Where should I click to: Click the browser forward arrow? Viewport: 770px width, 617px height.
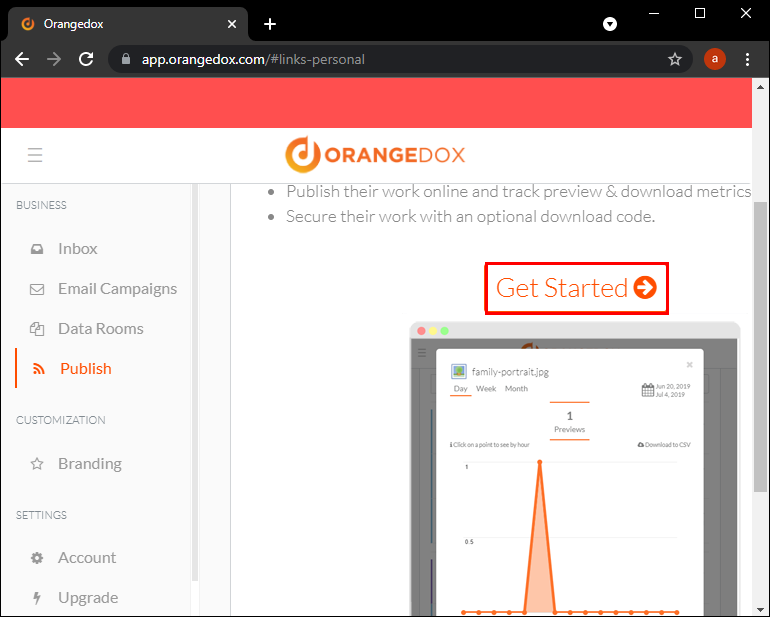click(x=54, y=59)
